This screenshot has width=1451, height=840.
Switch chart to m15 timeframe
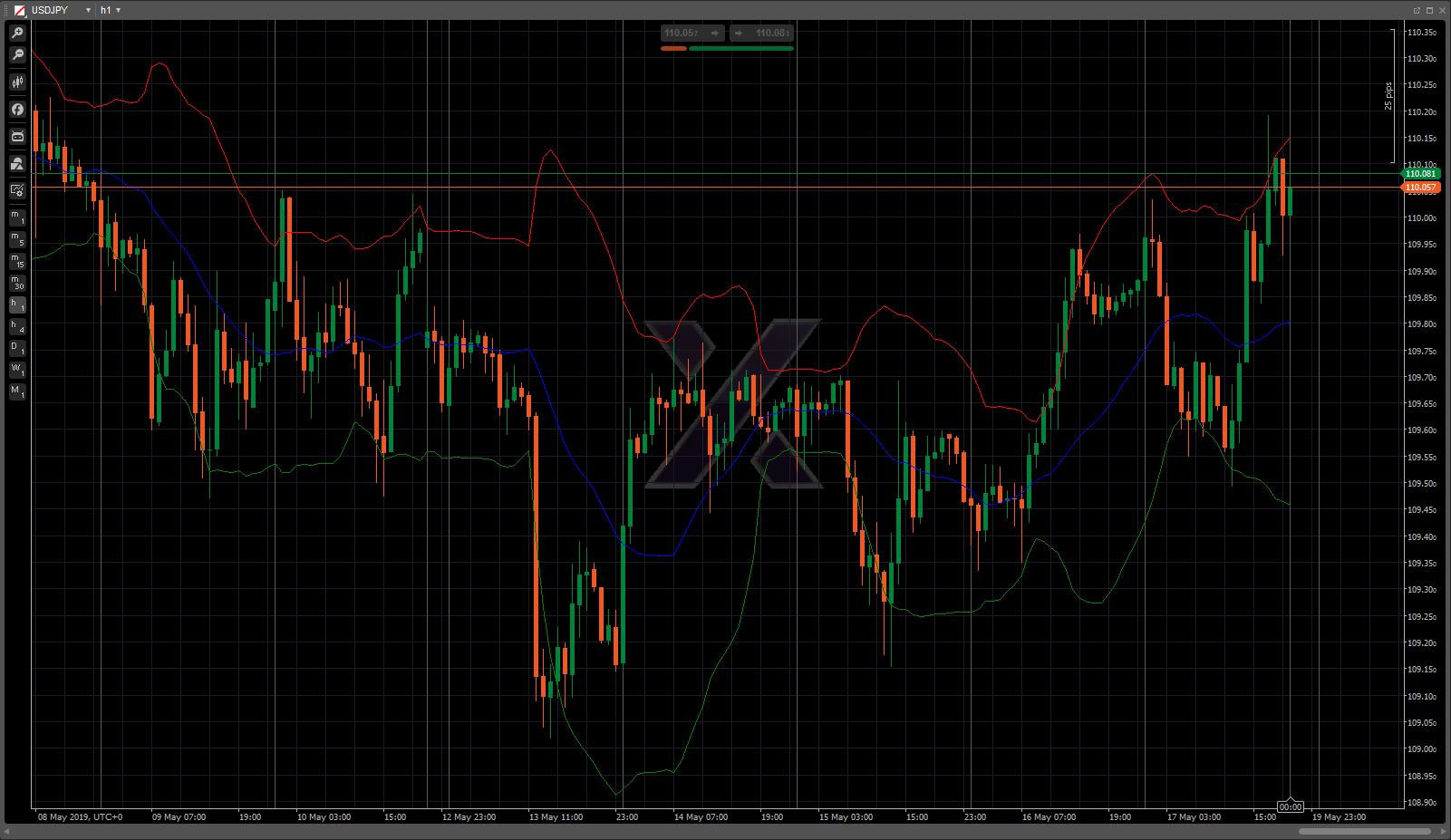click(17, 261)
